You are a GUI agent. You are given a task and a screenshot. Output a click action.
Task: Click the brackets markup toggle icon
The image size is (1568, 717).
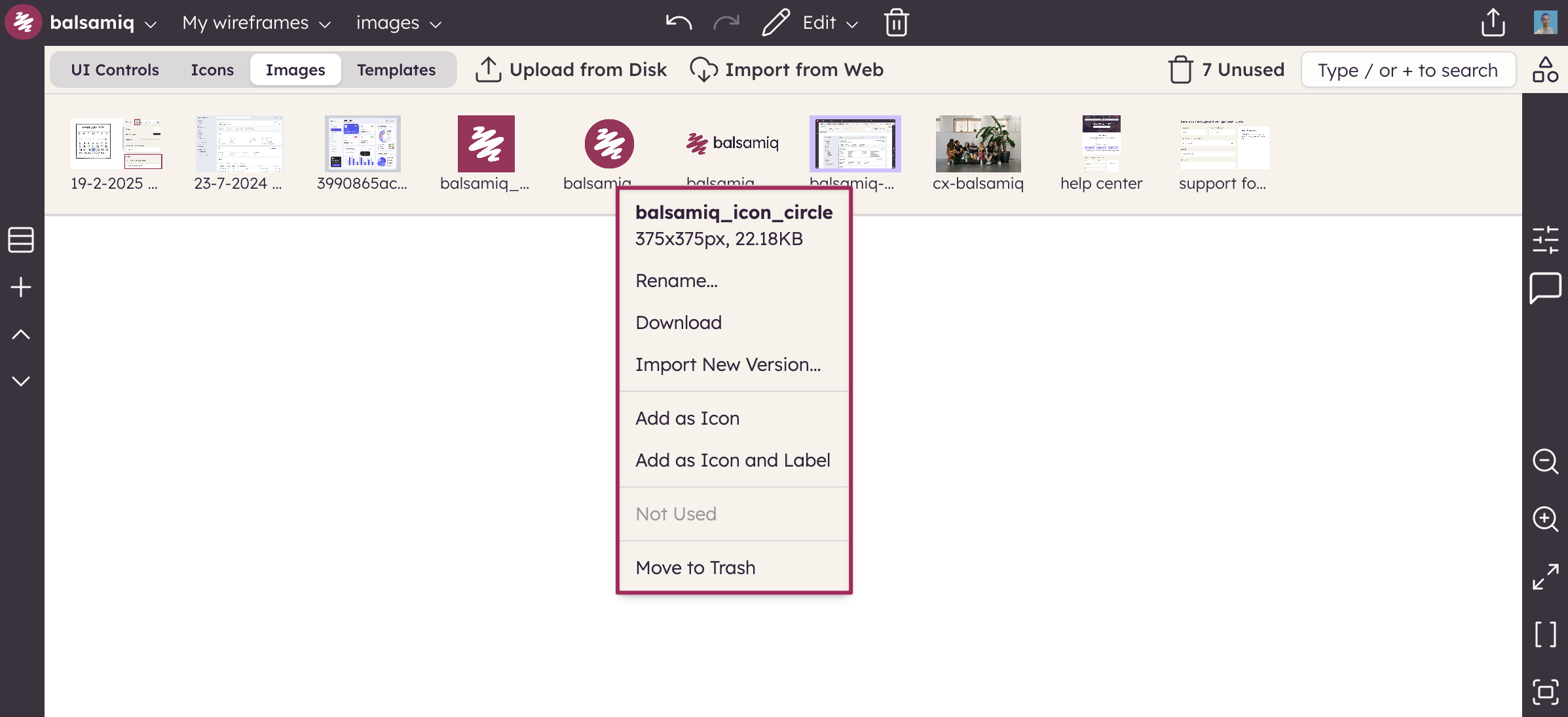[1545, 634]
